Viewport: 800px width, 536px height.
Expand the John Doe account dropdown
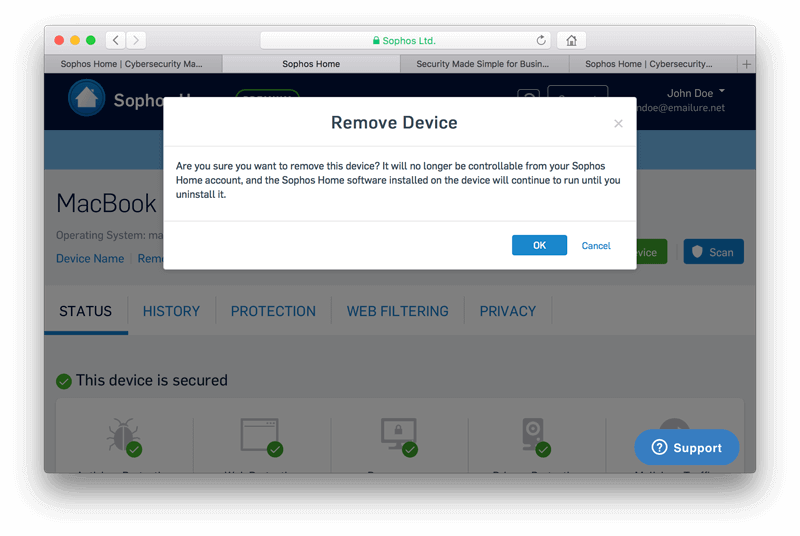695,93
